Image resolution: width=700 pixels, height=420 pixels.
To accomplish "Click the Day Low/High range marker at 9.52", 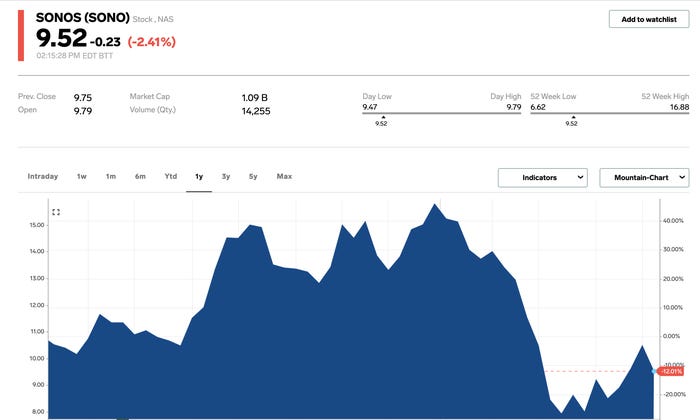I will 381,121.
